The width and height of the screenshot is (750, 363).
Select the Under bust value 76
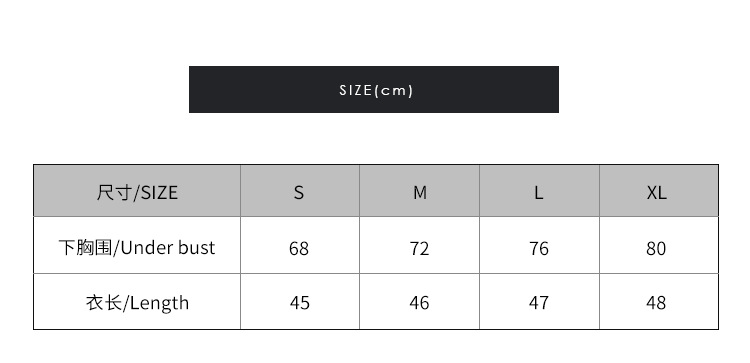539,249
